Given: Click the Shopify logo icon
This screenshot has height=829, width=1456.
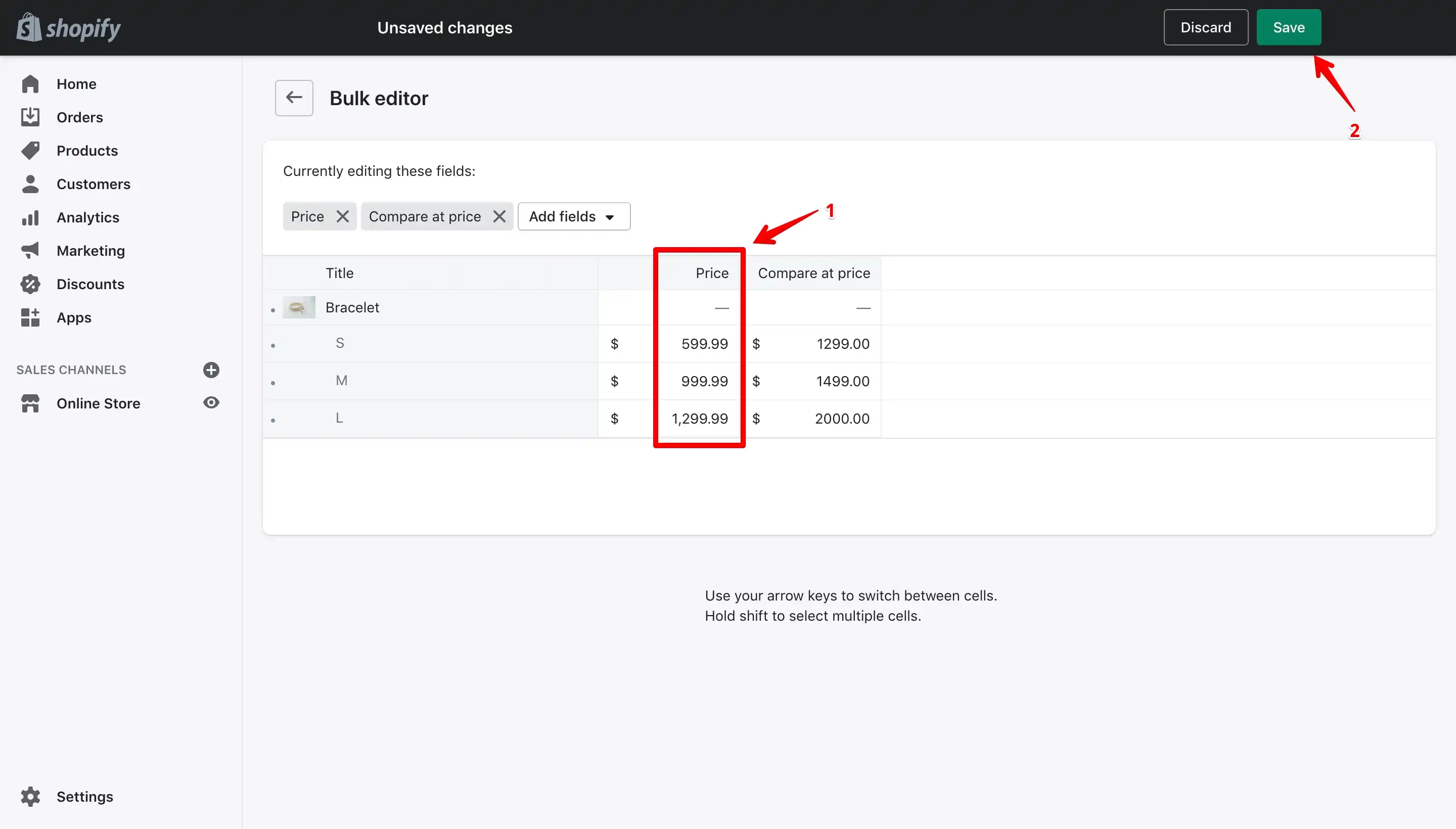Looking at the screenshot, I should [x=29, y=27].
